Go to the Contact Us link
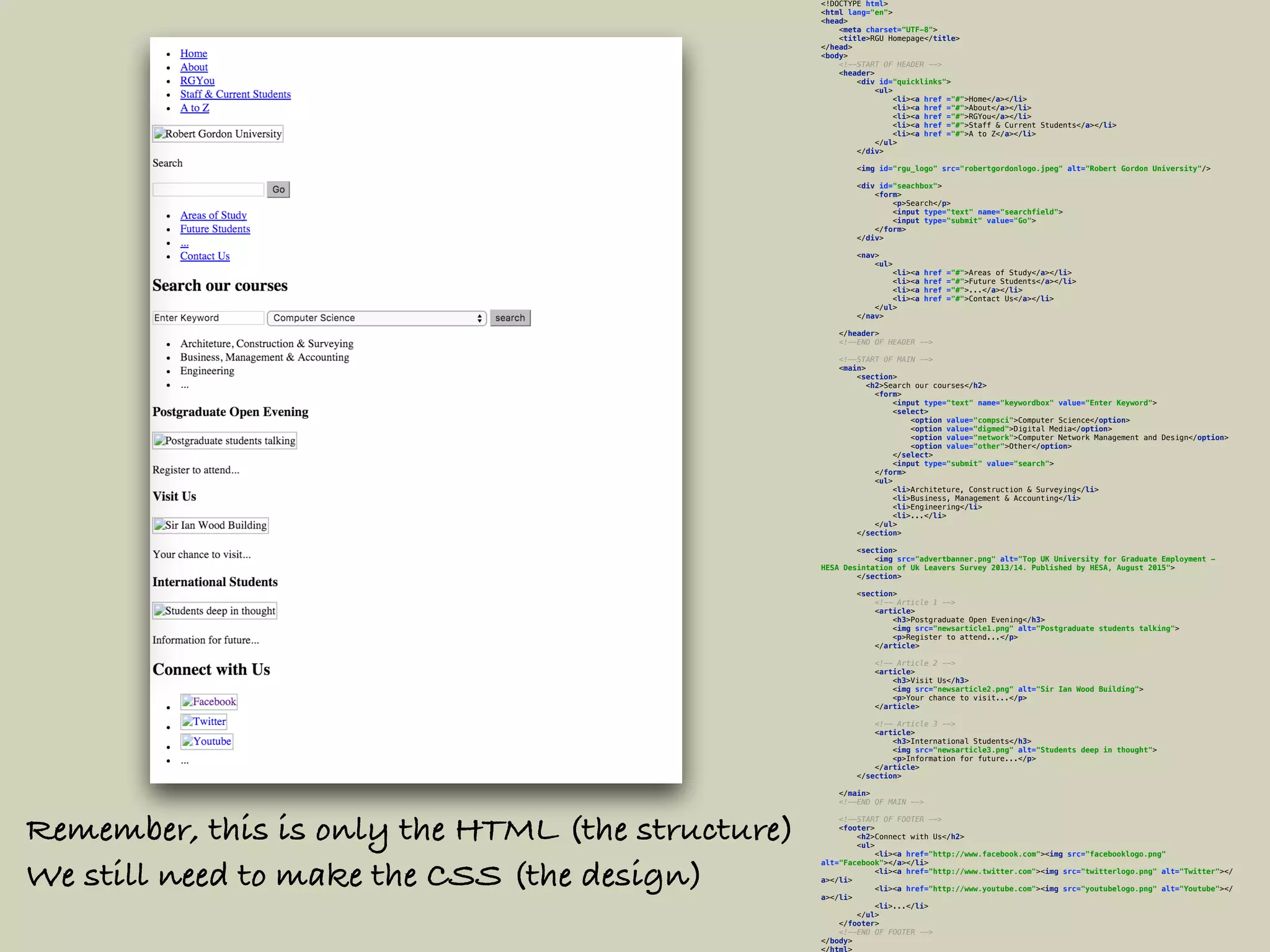This screenshot has height=952, width=1270. (x=205, y=257)
